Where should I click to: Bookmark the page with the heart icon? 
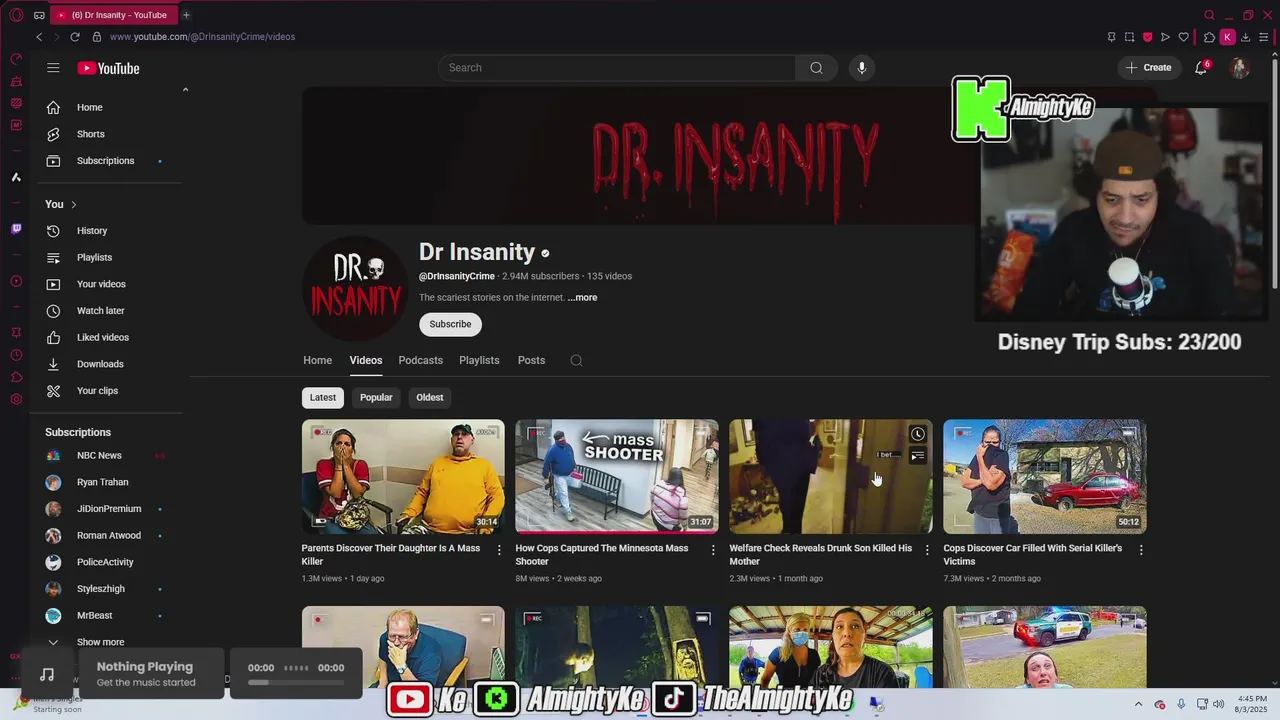[x=1184, y=37]
